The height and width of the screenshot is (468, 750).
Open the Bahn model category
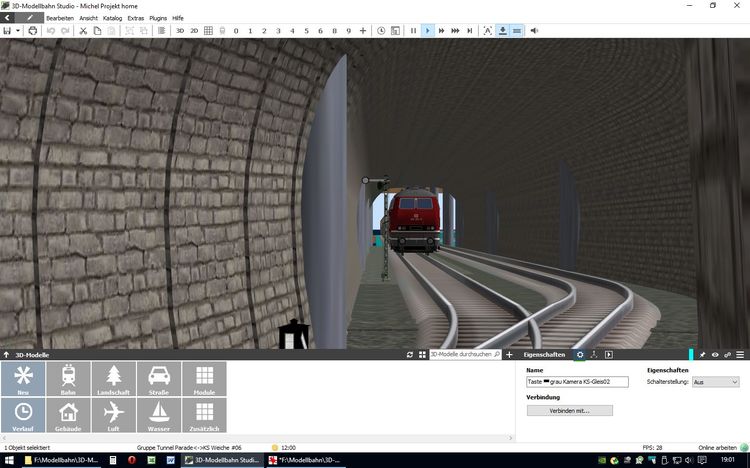click(x=68, y=379)
